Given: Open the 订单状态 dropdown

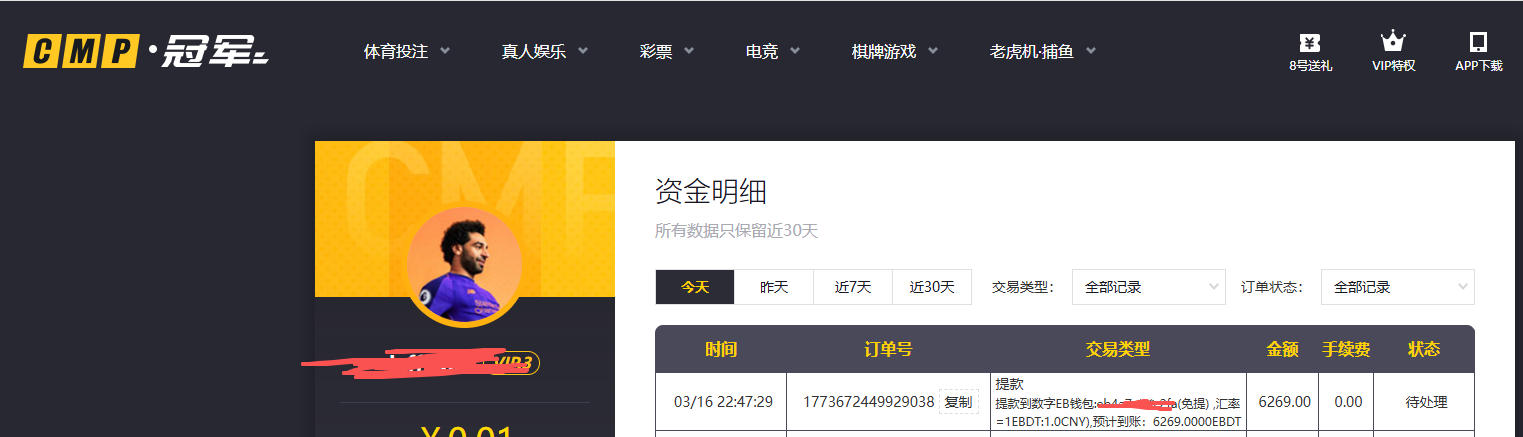Looking at the screenshot, I should point(1397,287).
